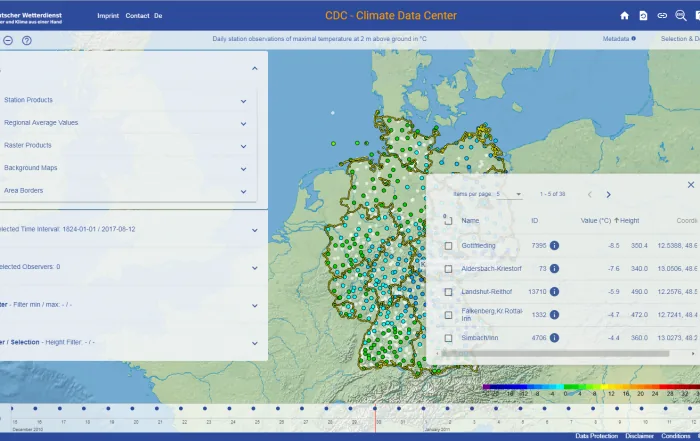Open the Disclaimer footer link
Viewport: 700px width, 441px height.
639,436
